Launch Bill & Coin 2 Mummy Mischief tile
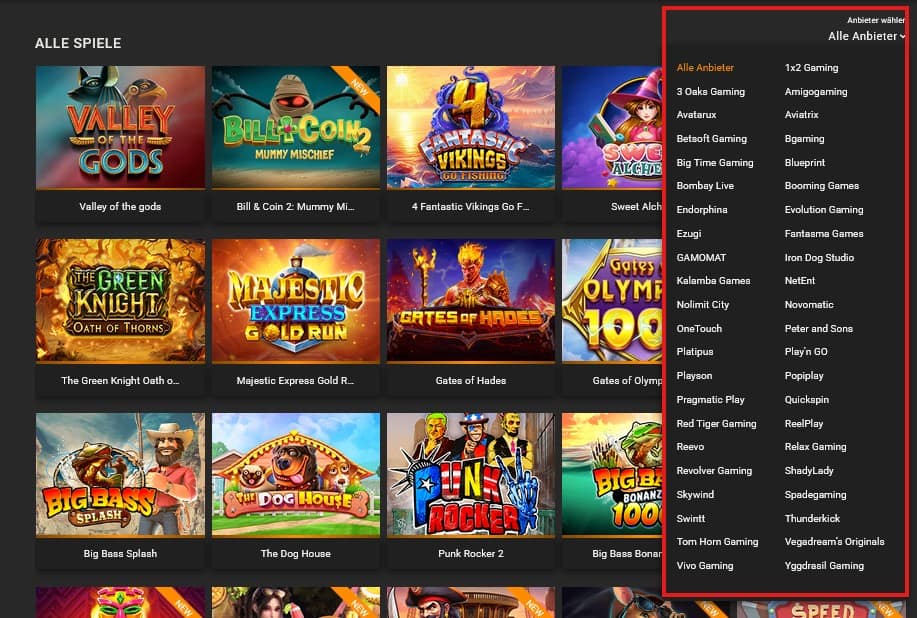The image size is (917, 618). 295,127
